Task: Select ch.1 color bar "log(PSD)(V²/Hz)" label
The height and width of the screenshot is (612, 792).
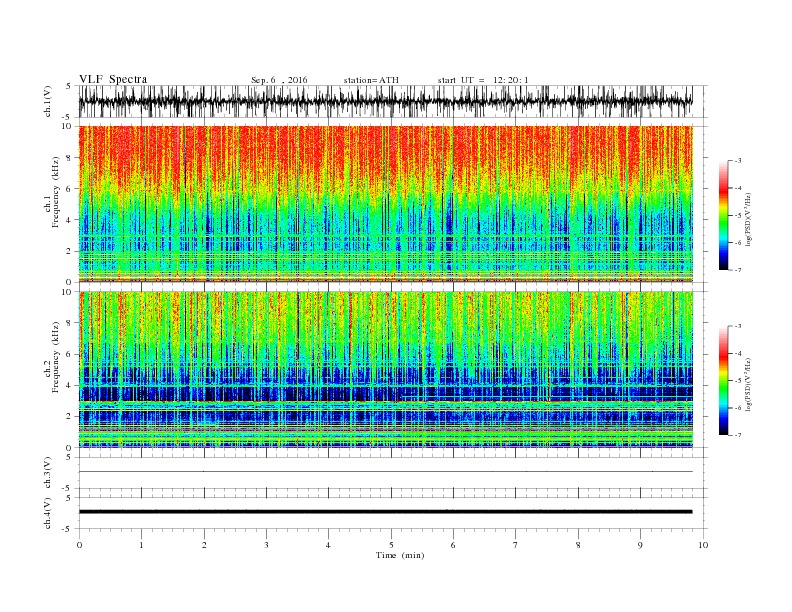Action: [x=749, y=220]
